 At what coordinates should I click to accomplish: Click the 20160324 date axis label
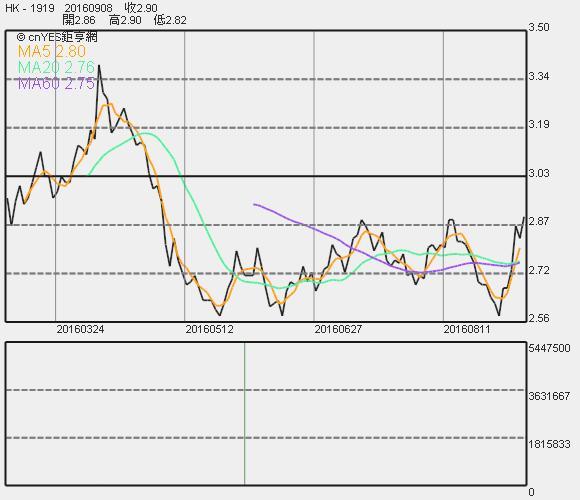[x=80, y=329]
